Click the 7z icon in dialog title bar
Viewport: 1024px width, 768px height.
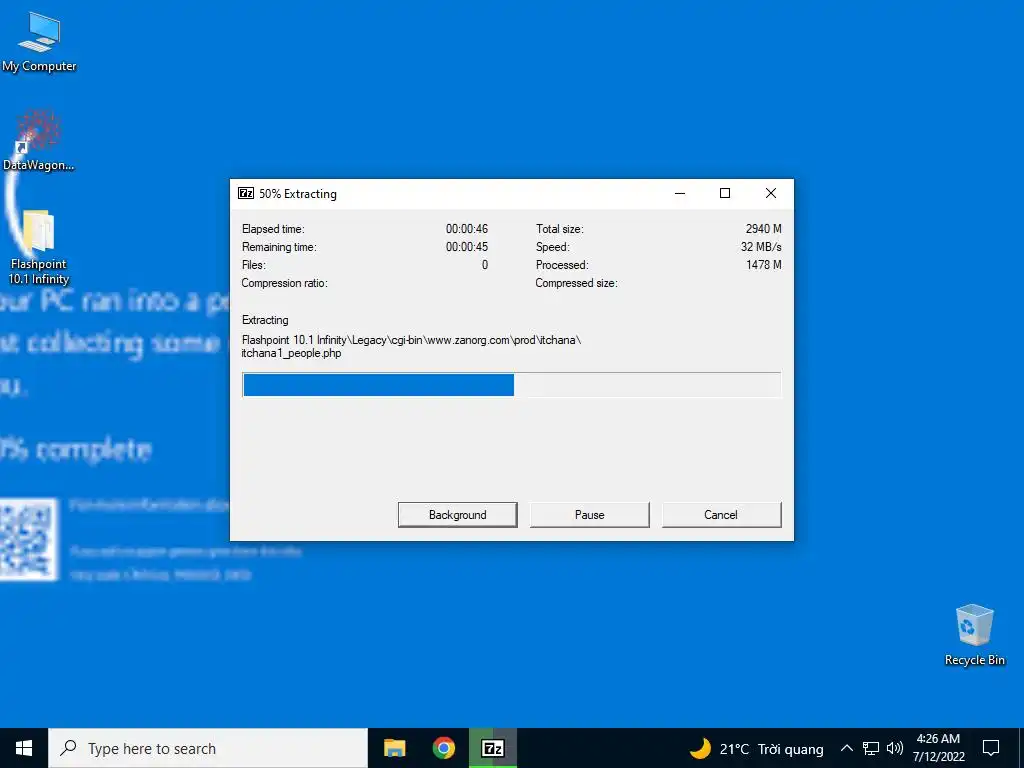(246, 193)
